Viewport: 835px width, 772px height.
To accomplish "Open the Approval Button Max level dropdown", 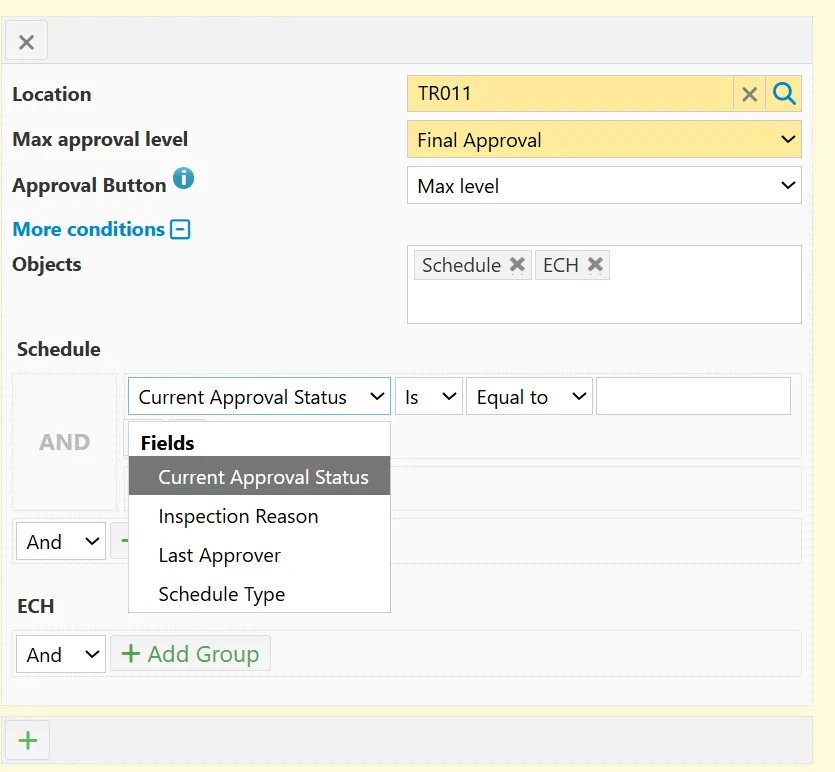I will pos(604,185).
